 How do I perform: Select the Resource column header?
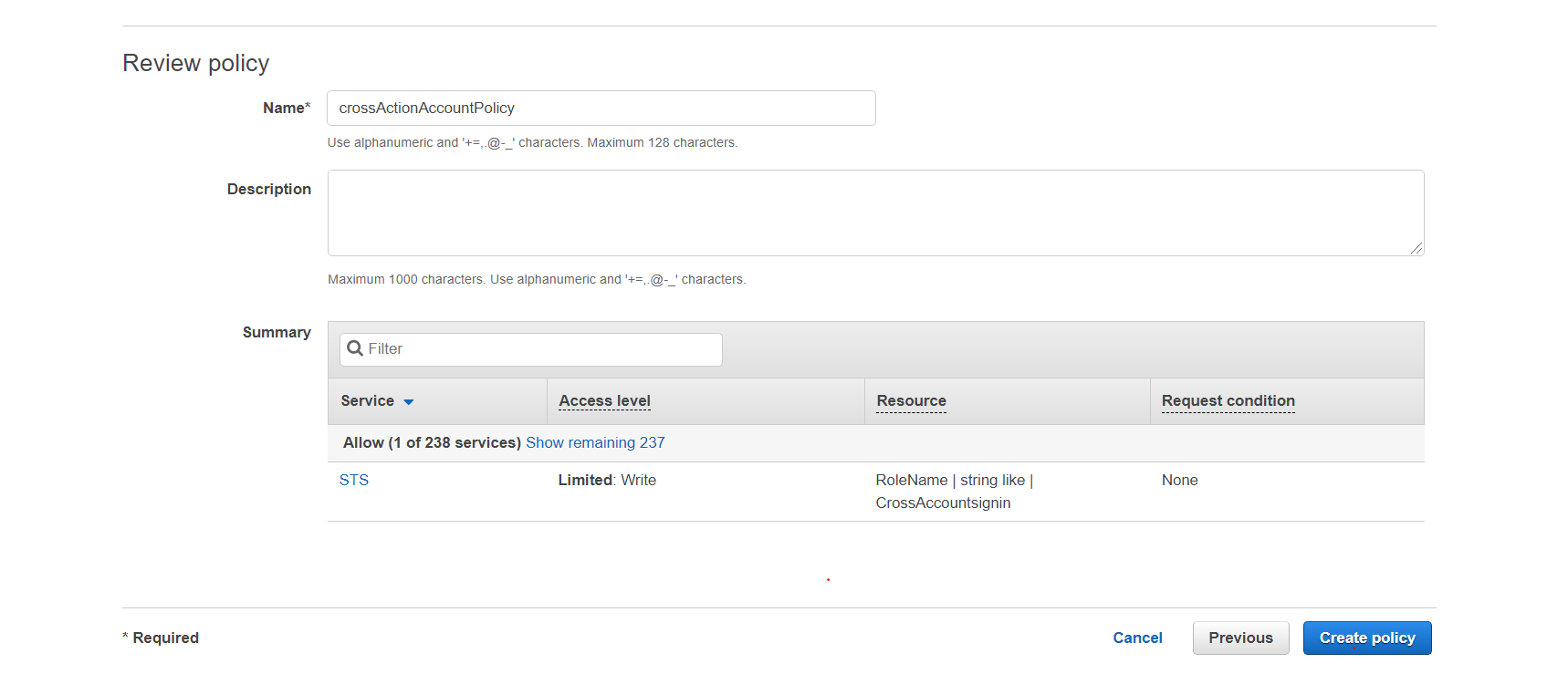pos(911,401)
